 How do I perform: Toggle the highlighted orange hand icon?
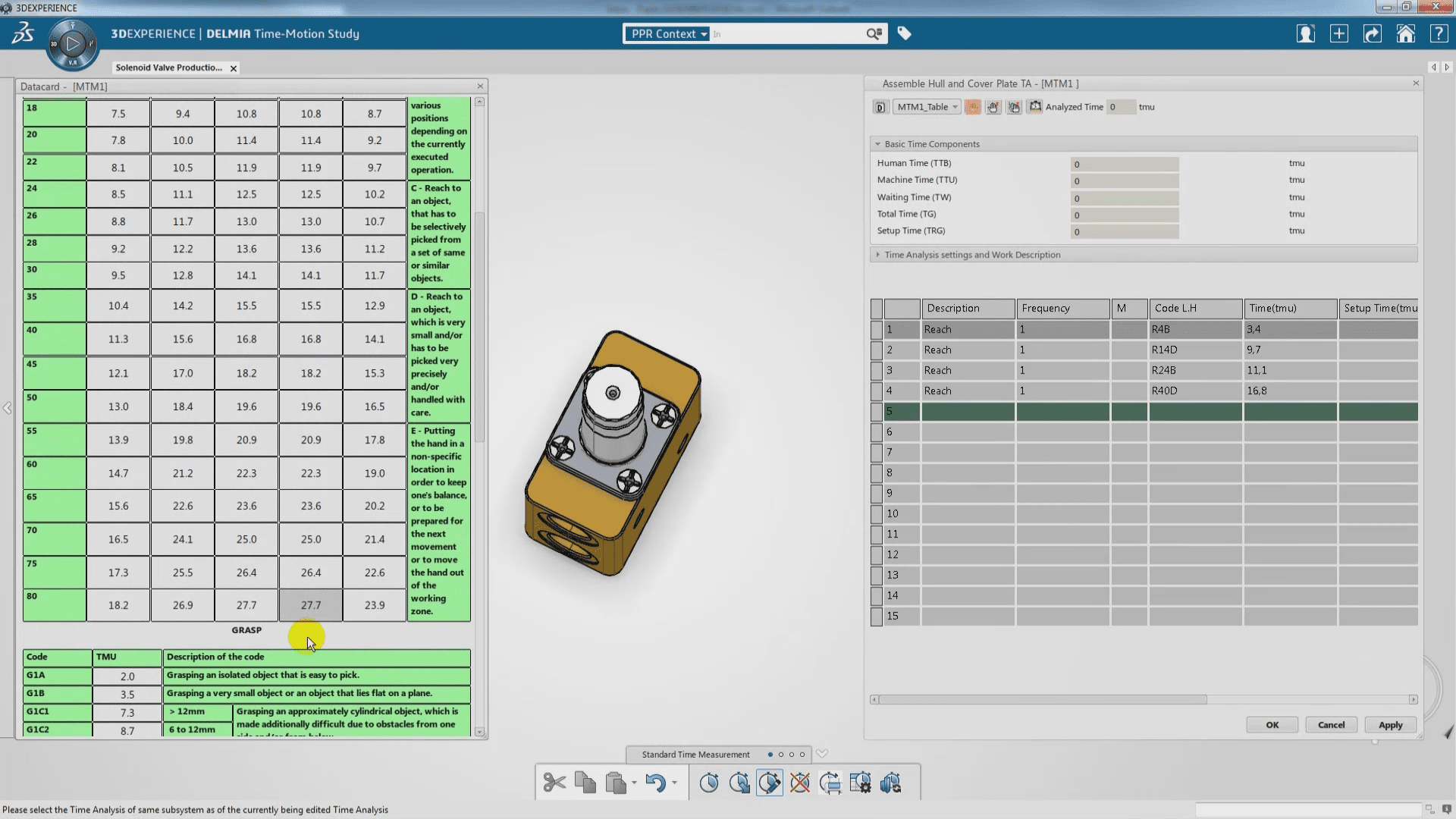pyautogui.click(x=972, y=107)
